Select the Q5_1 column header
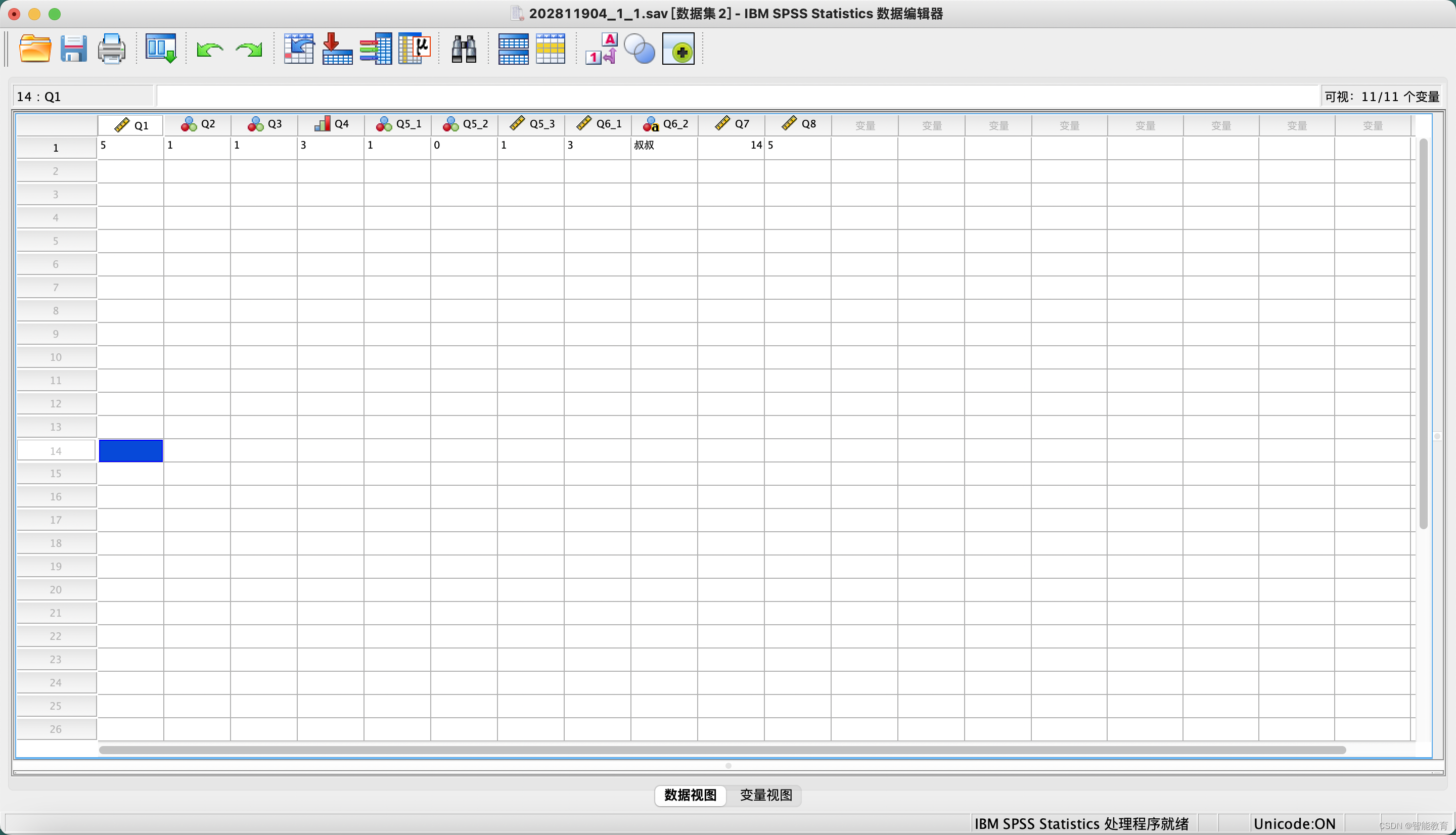Viewport: 1456px width, 835px height. [x=397, y=124]
